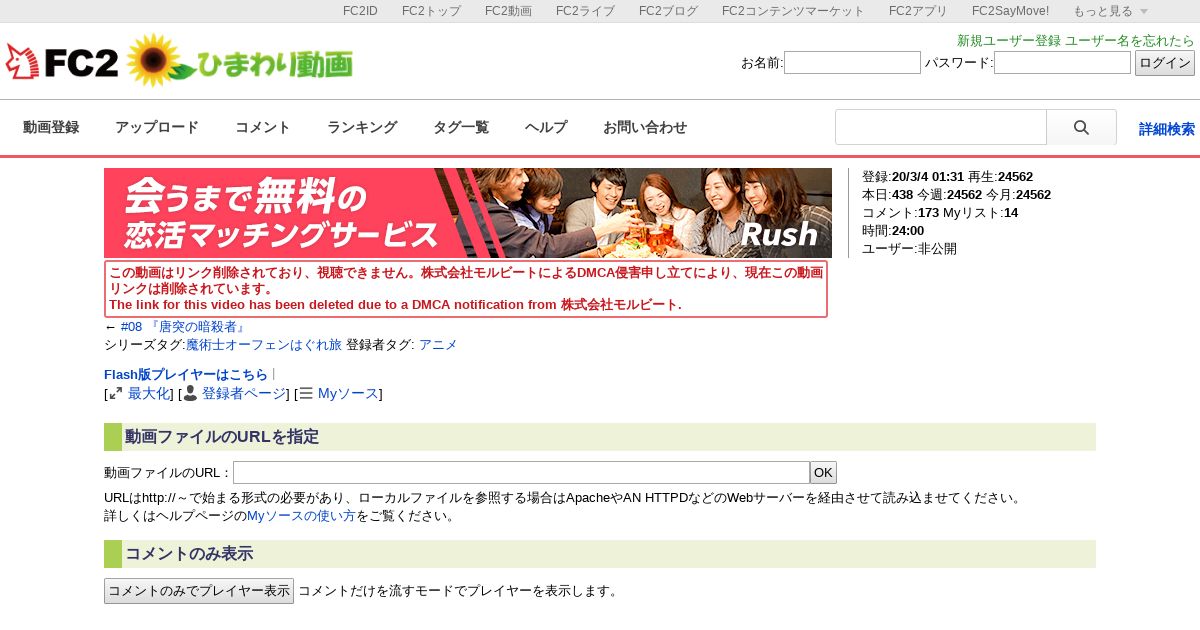Click the ユーザー:非公開 text

[909, 249]
